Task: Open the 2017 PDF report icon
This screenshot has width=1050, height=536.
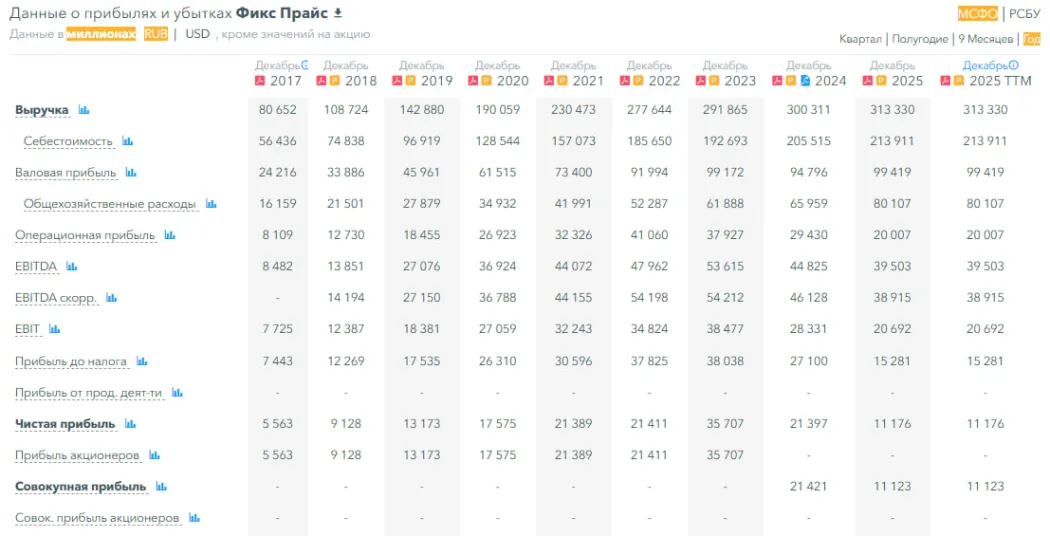Action: [260, 81]
